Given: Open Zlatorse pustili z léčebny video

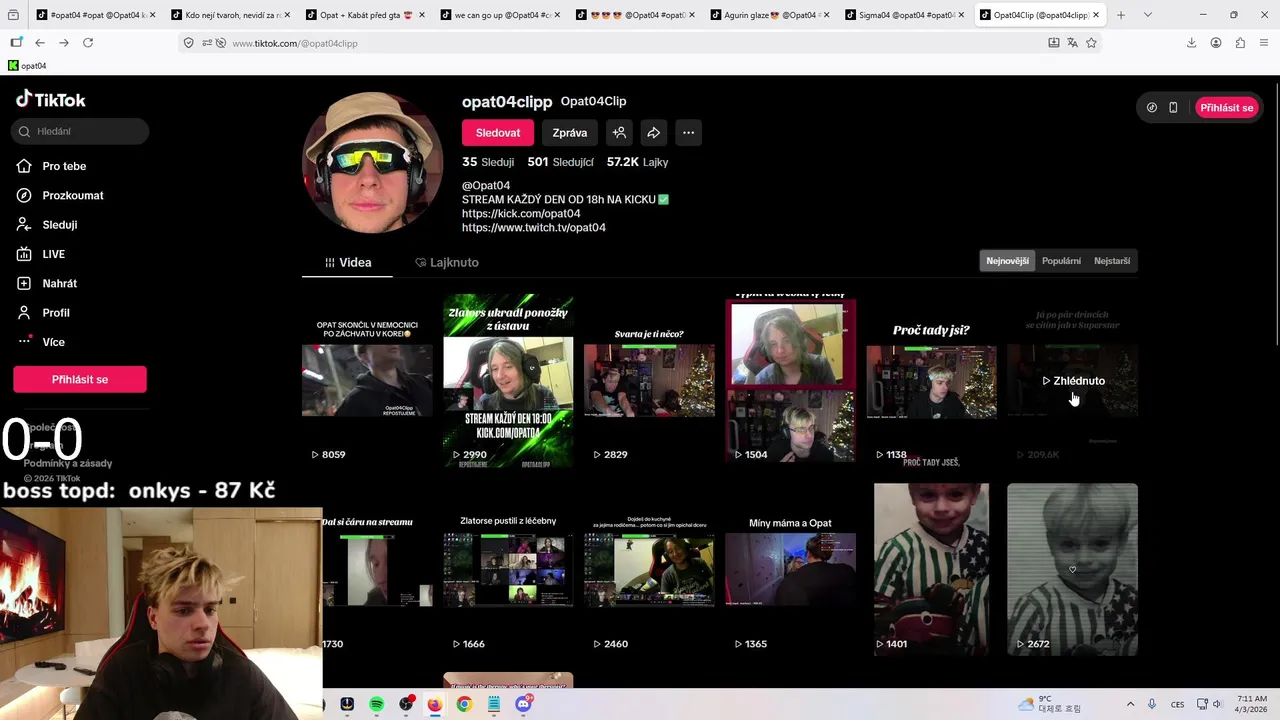Looking at the screenshot, I should pos(508,569).
